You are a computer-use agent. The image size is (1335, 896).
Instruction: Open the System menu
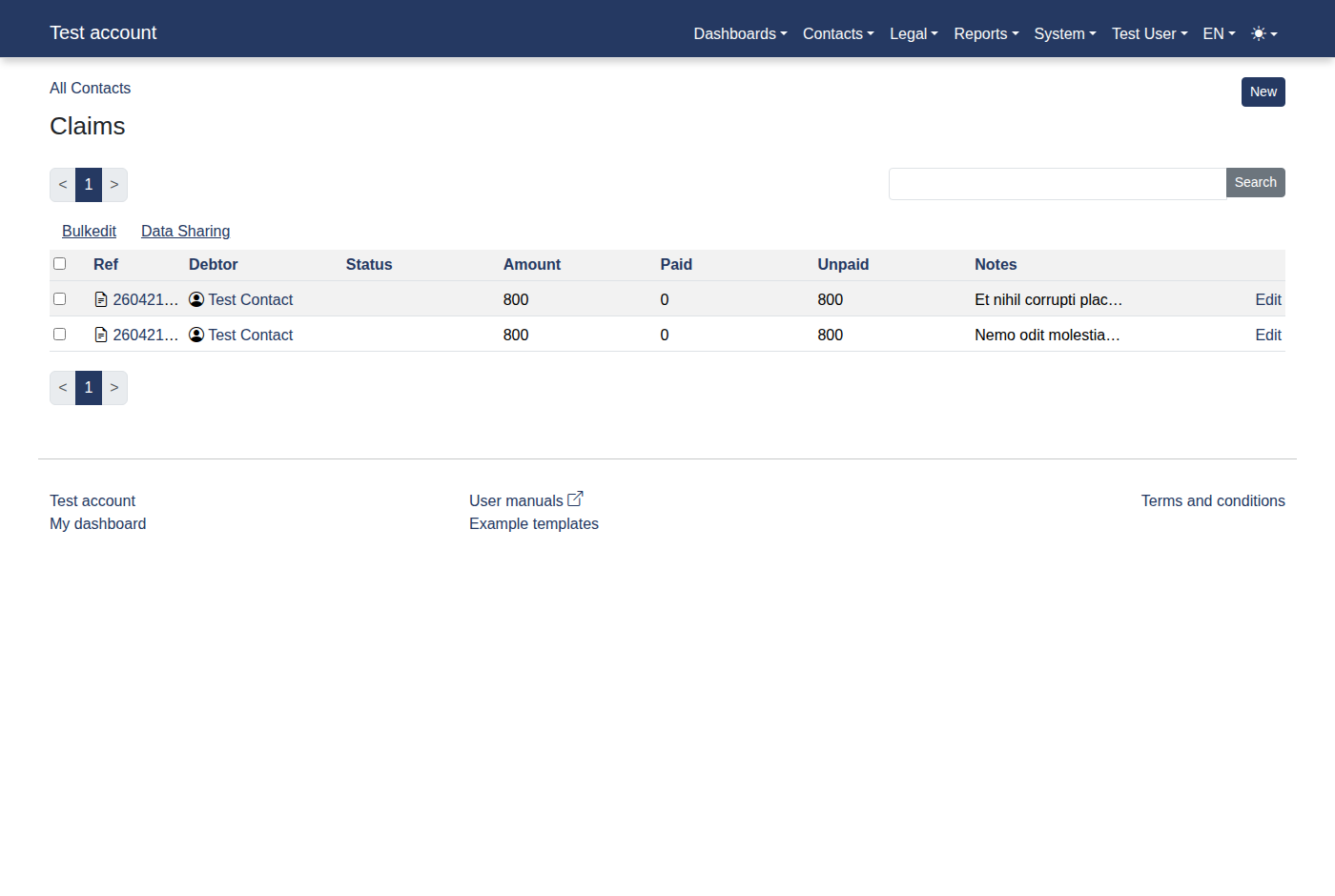1064,33
